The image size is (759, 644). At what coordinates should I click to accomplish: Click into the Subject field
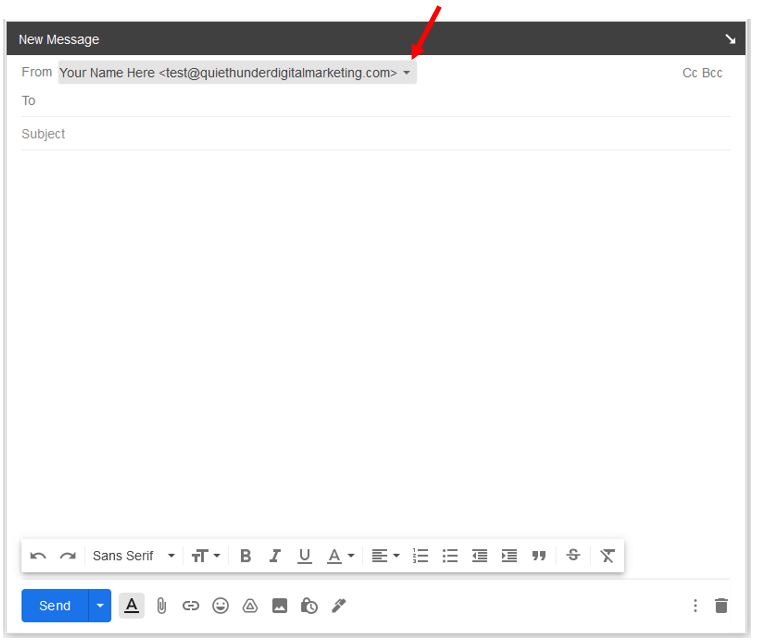pos(376,134)
